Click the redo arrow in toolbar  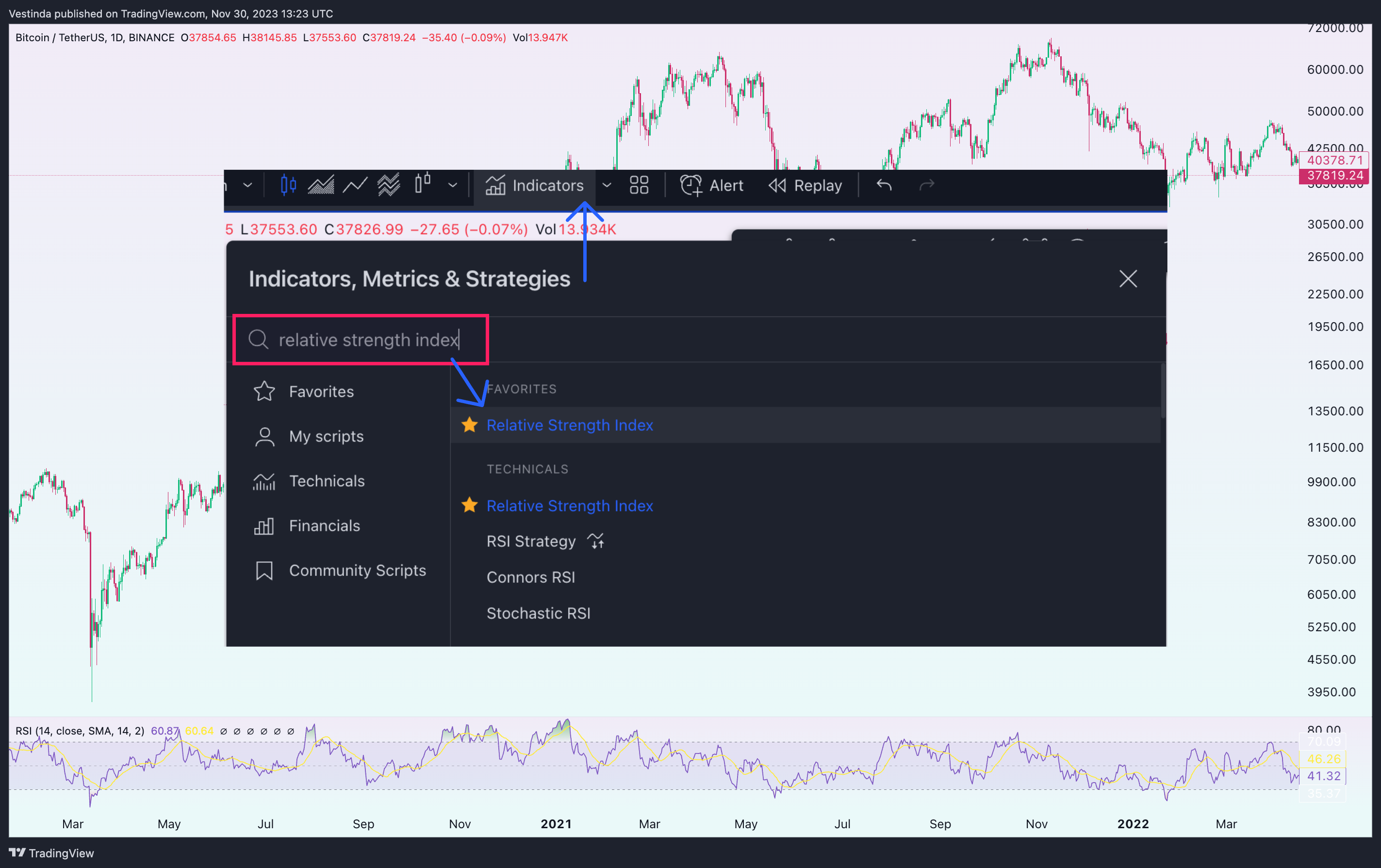927,184
